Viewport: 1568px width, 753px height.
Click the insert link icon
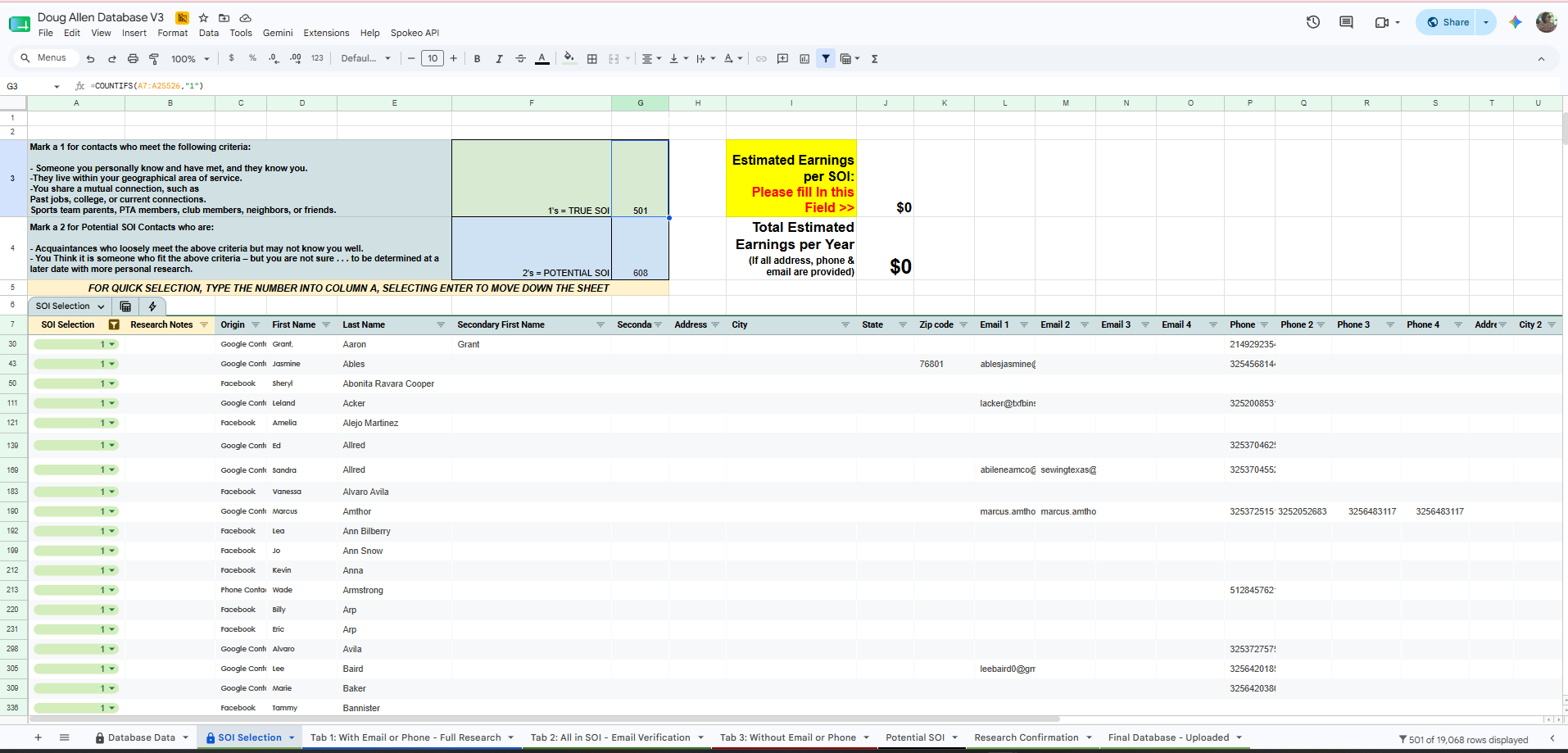click(x=761, y=59)
